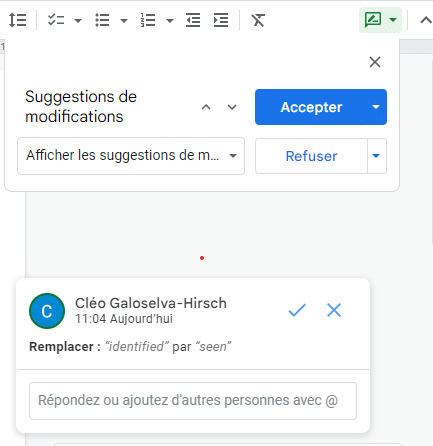
Task: Increase indent of paragraph
Action: pyautogui.click(x=221, y=20)
